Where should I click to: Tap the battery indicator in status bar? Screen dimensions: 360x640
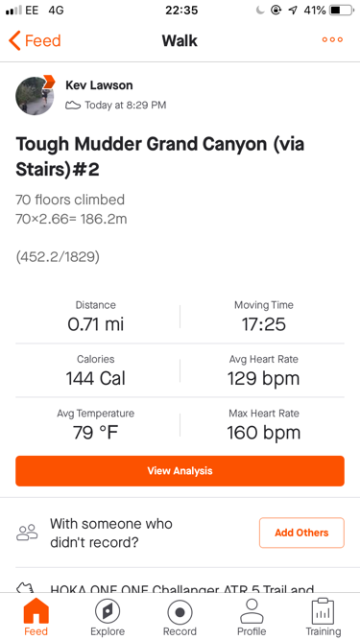[341, 11]
